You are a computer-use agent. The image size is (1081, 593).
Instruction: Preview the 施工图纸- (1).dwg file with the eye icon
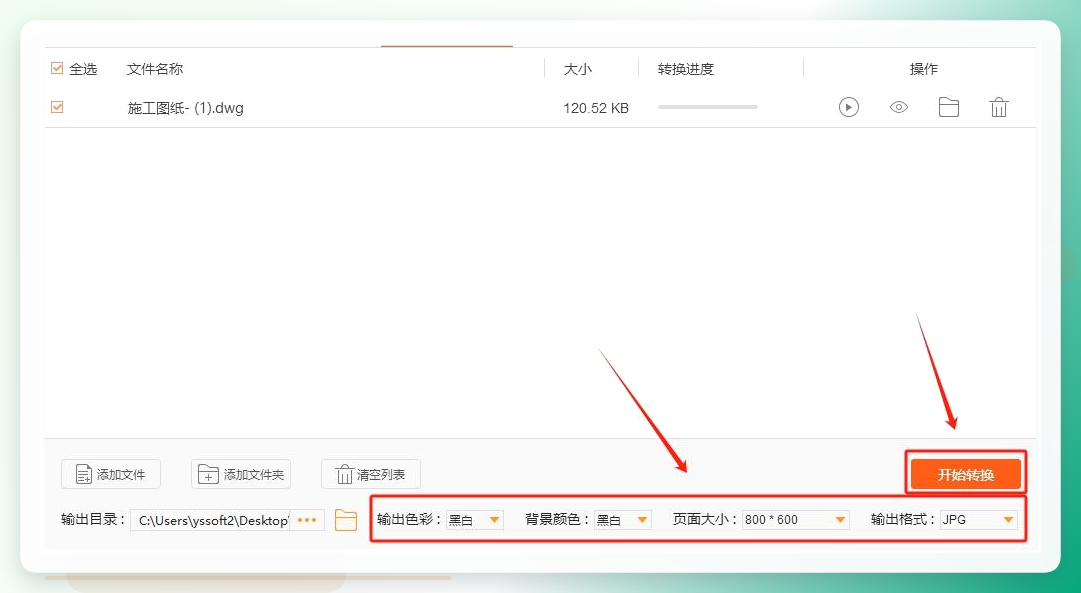899,108
